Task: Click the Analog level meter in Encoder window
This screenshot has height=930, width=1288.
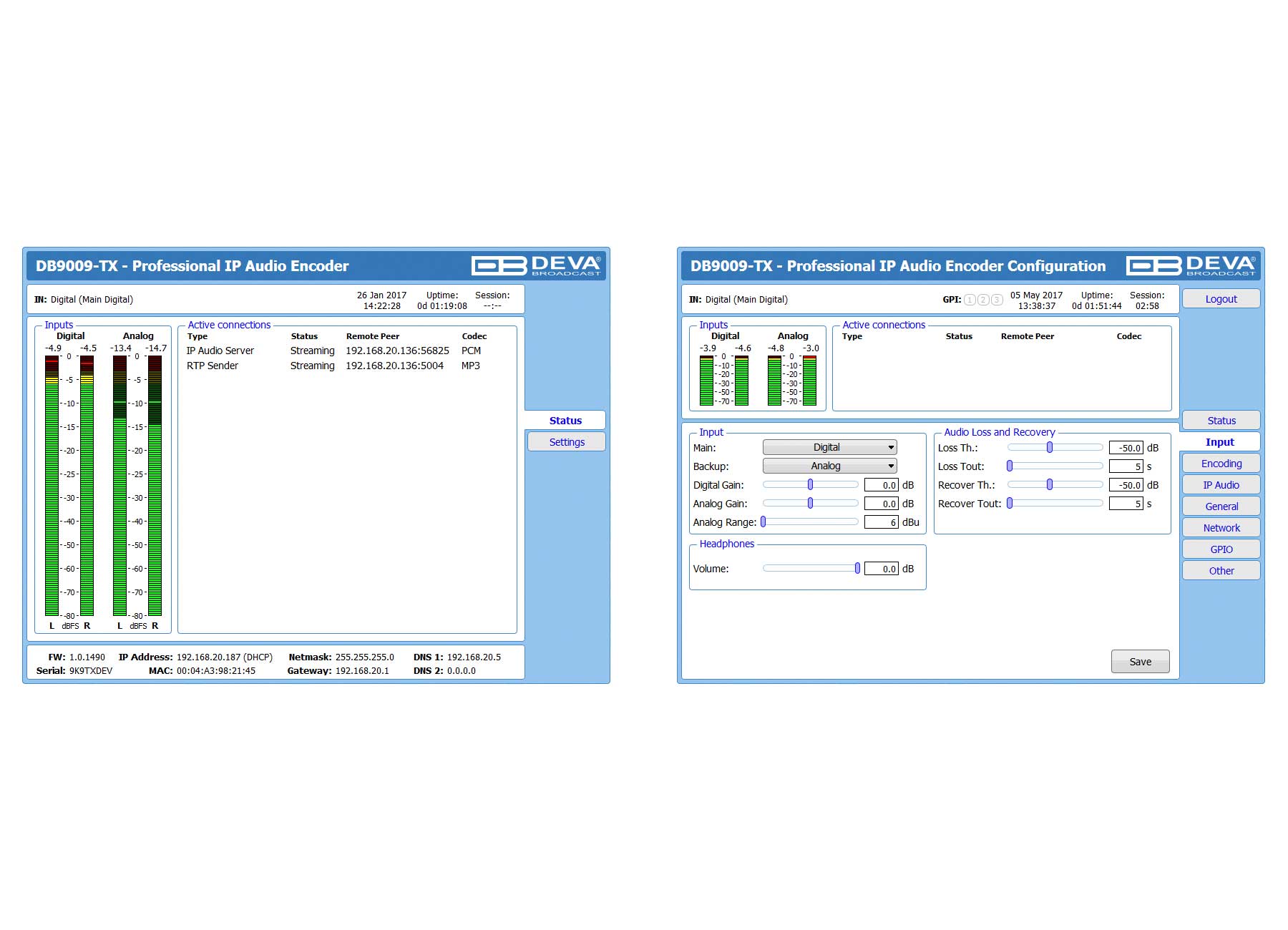Action: pyautogui.click(x=137, y=485)
